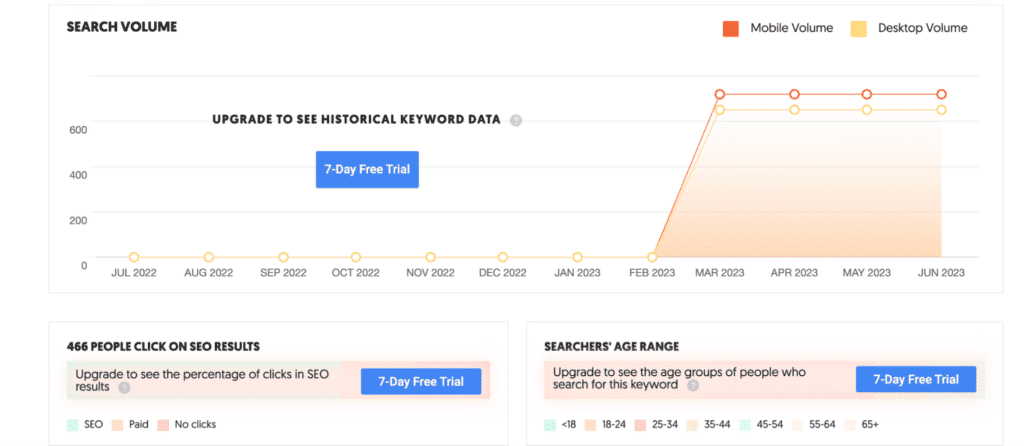Click the zero data point above AUG 2022

pos(208,257)
